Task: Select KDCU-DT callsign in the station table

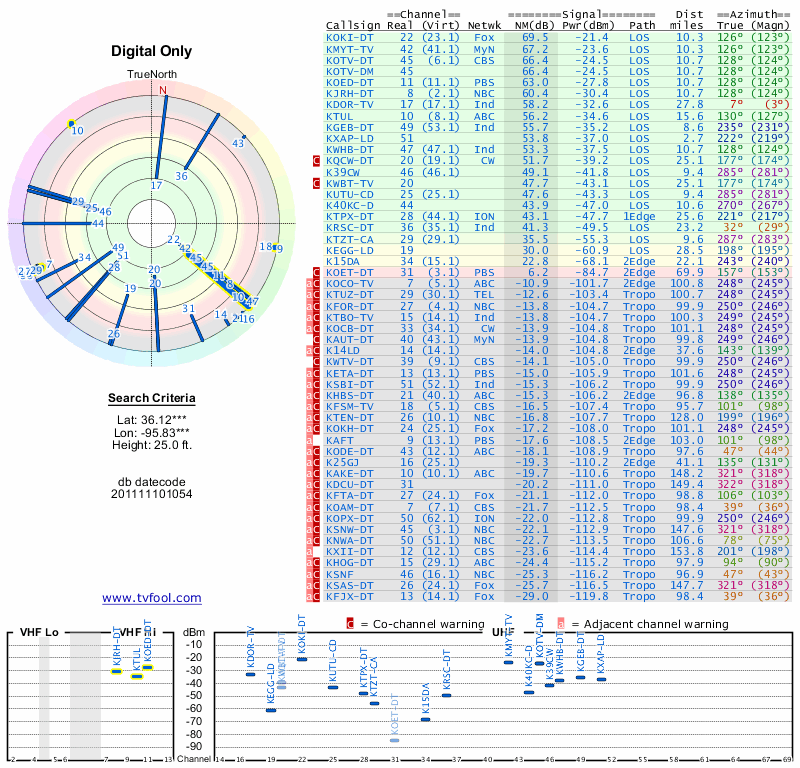Action: [x=350, y=485]
